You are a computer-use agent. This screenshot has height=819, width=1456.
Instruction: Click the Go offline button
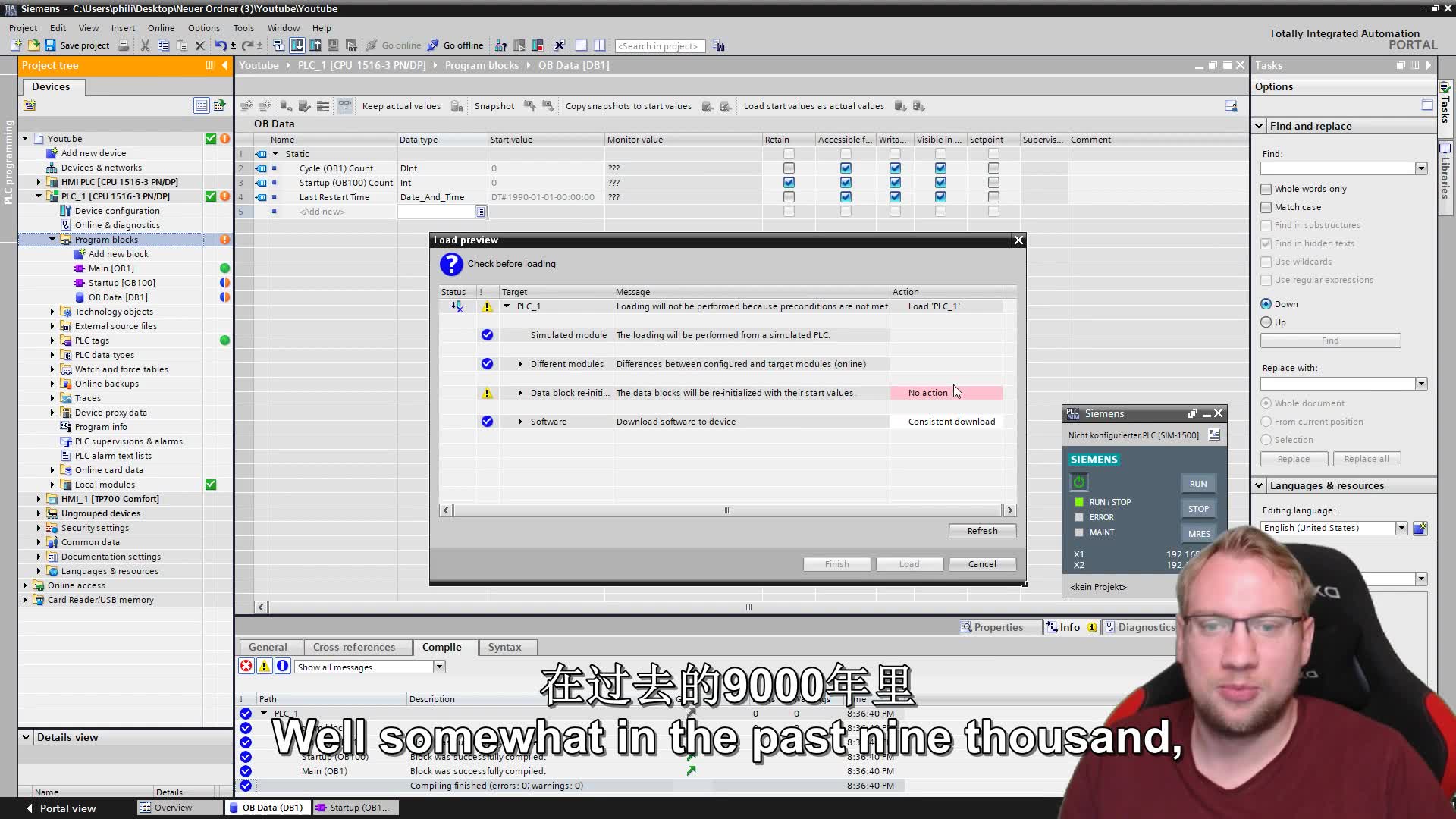coord(455,45)
